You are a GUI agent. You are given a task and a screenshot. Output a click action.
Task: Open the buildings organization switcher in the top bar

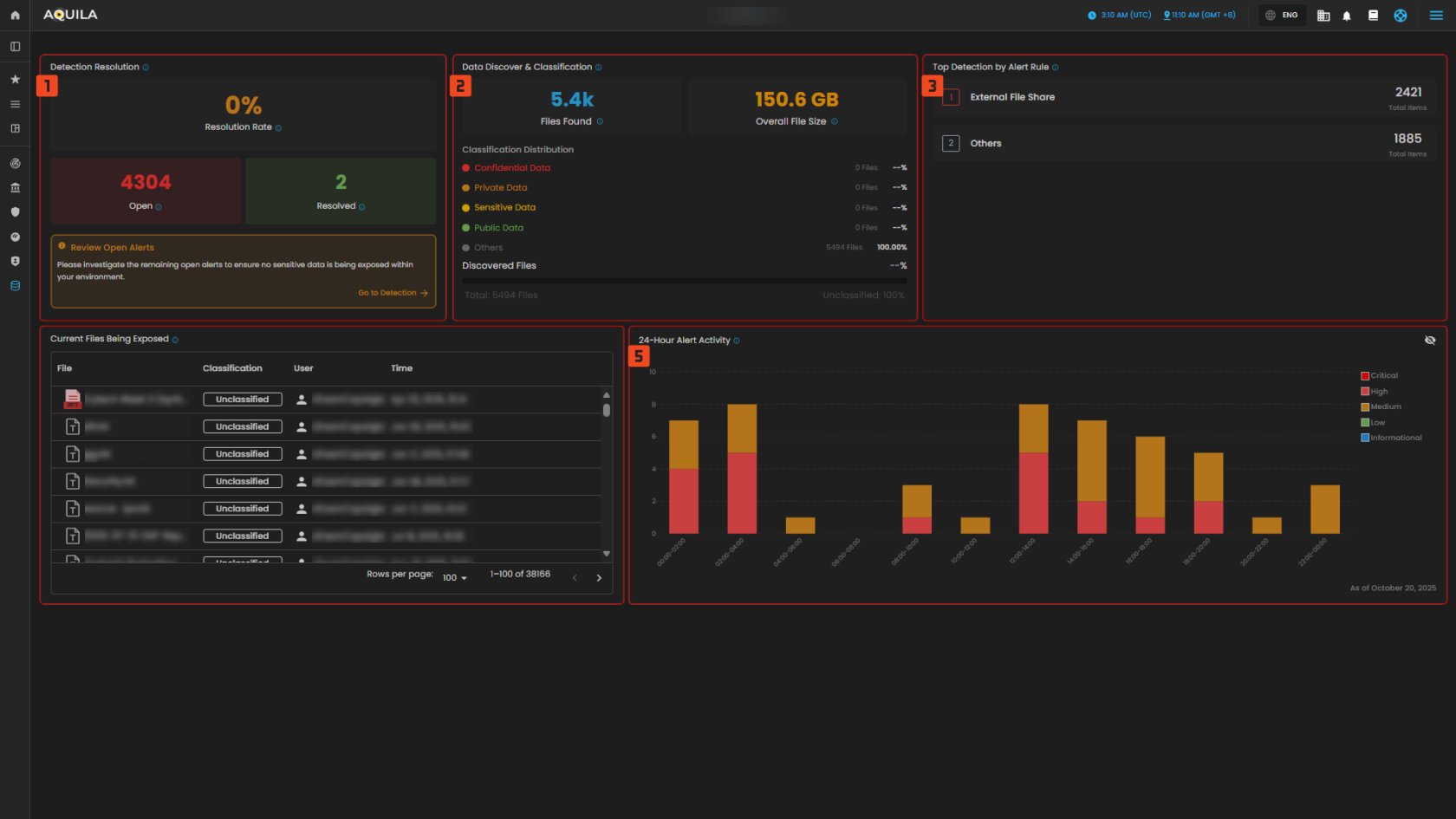pos(1323,15)
